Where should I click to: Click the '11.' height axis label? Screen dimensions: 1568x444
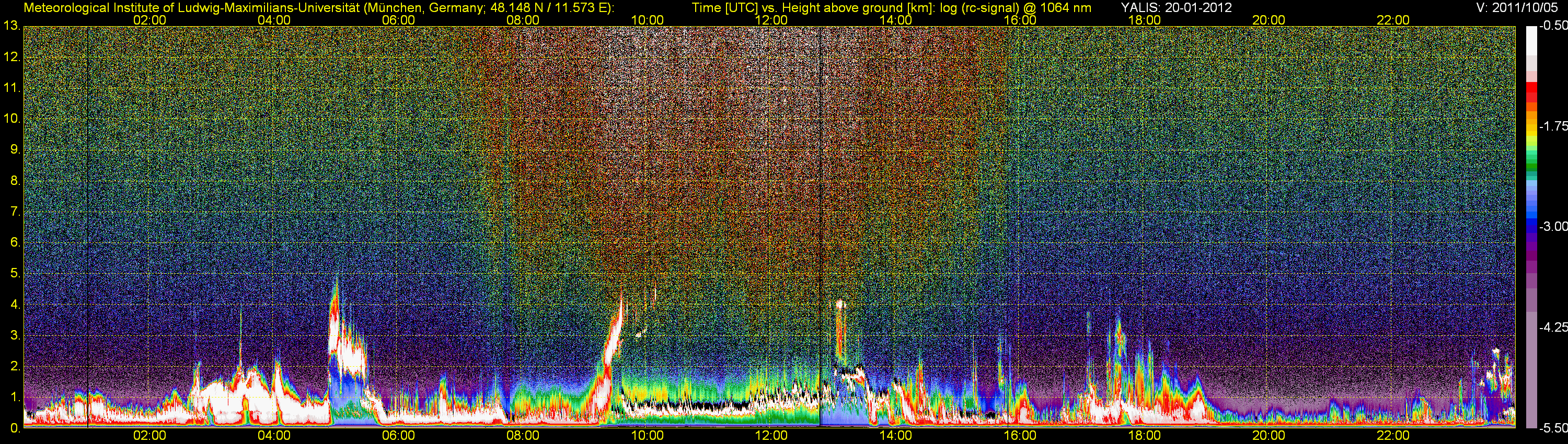click(x=12, y=88)
